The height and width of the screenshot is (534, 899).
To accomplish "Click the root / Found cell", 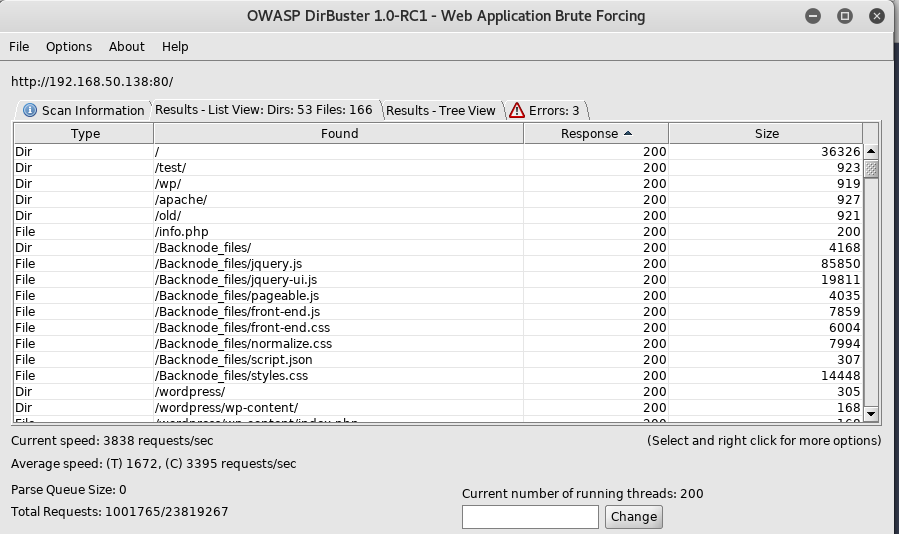I will point(339,151).
